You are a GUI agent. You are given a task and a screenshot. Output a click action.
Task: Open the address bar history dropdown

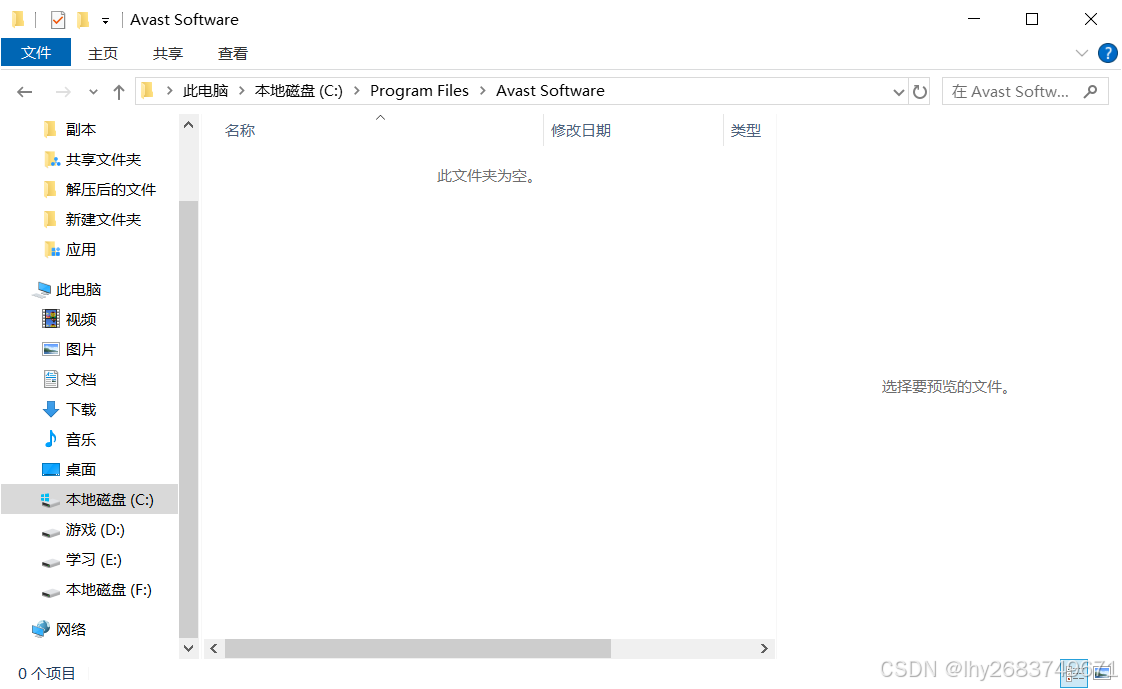(x=899, y=92)
